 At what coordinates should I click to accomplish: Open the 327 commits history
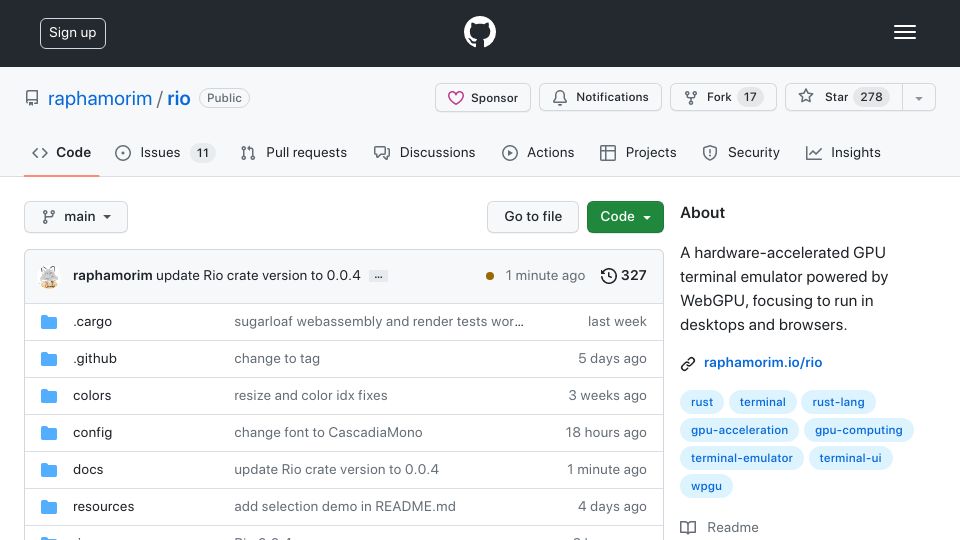pyautogui.click(x=623, y=276)
